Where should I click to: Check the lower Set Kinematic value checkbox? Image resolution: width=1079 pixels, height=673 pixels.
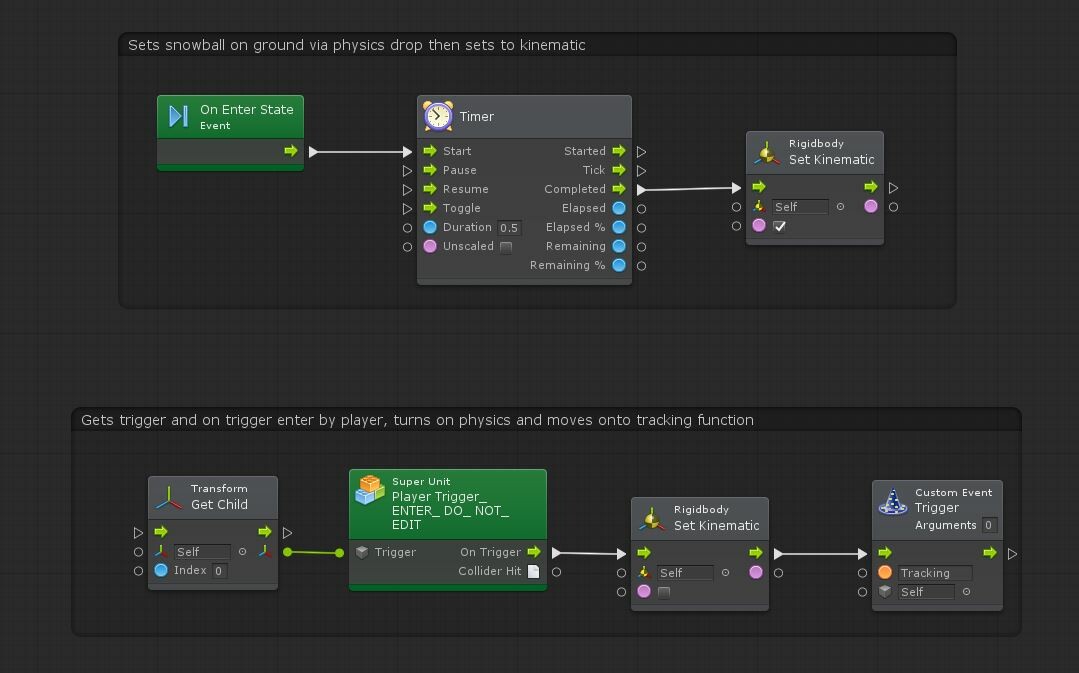tap(663, 592)
